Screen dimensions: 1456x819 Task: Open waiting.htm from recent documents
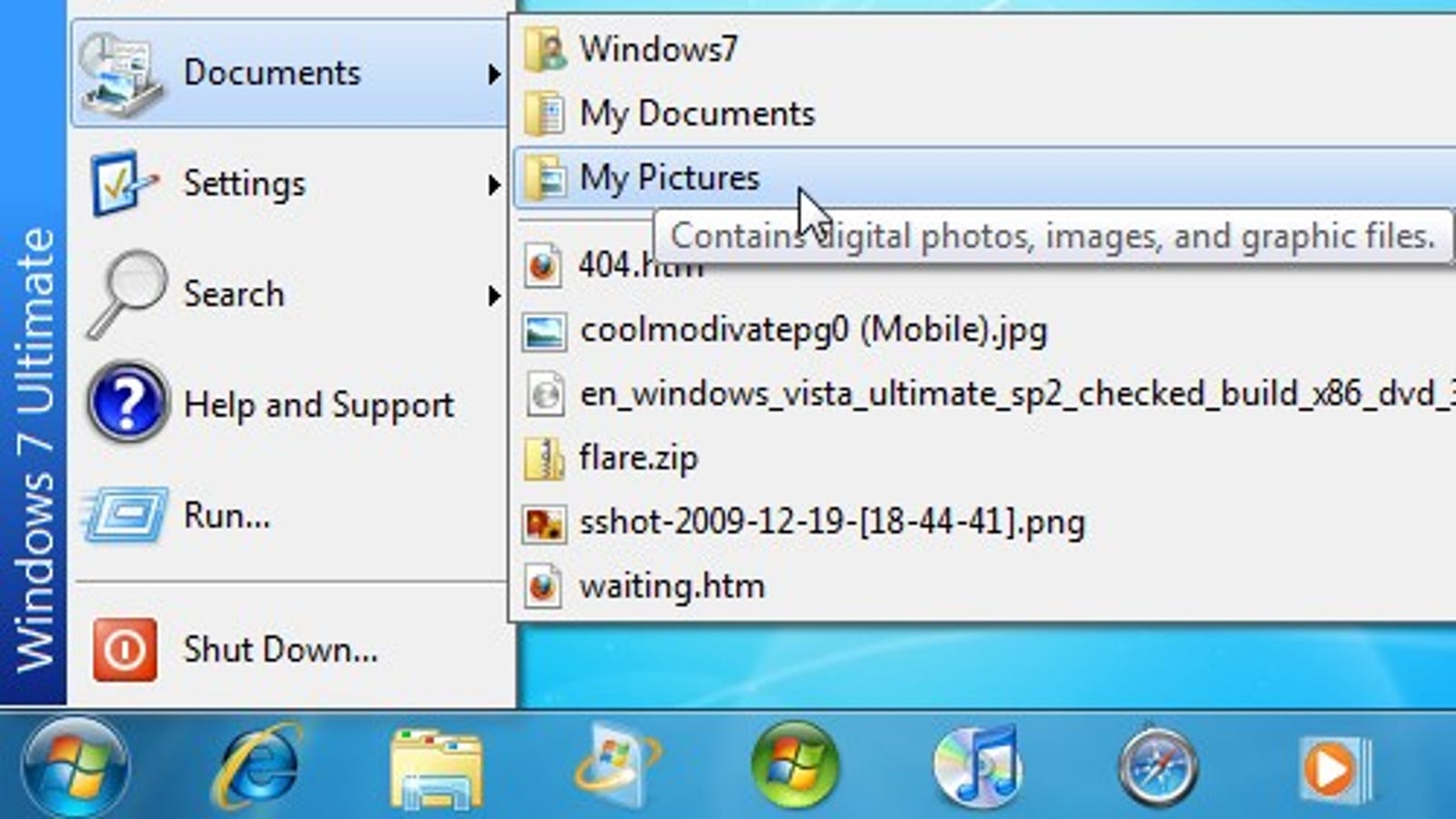(x=985, y=586)
